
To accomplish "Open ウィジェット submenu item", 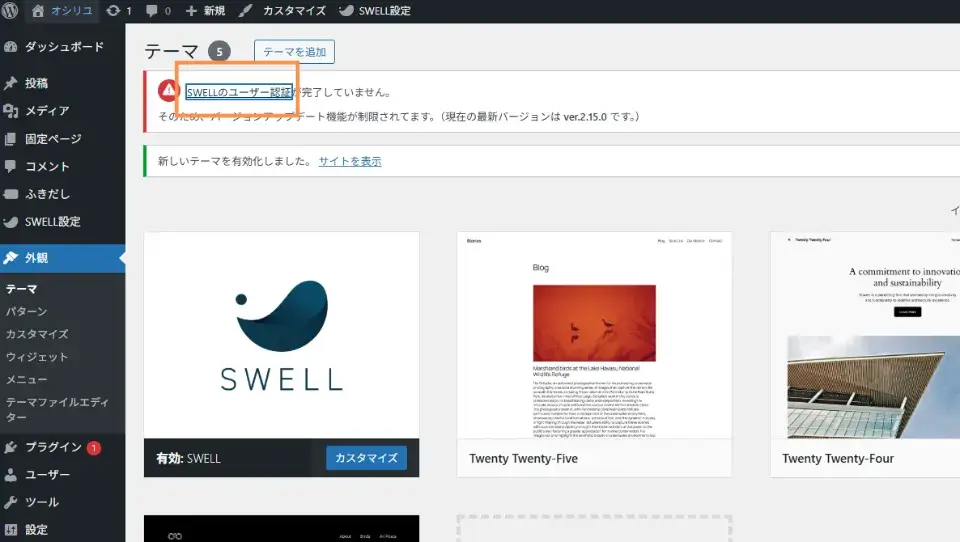I will pyautogui.click(x=37, y=356).
